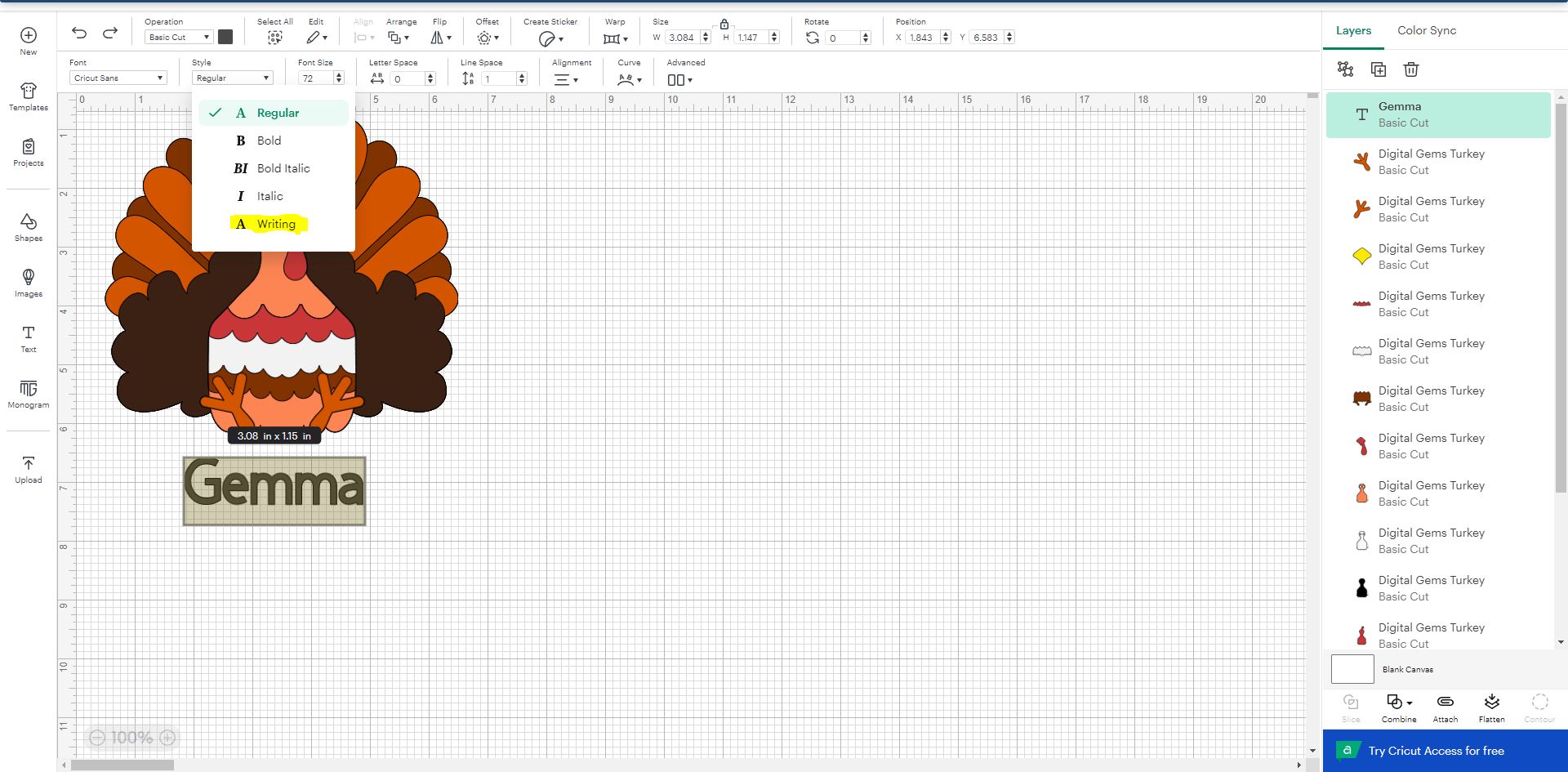Delete selected layer with trash icon
The width and height of the screenshot is (1568, 772).
(x=1410, y=69)
